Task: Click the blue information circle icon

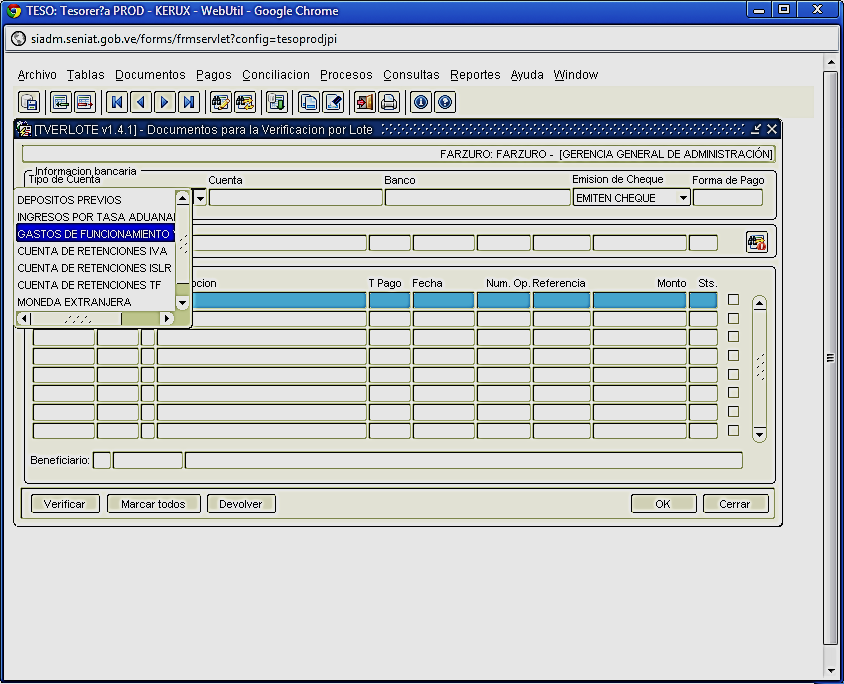Action: tap(421, 102)
